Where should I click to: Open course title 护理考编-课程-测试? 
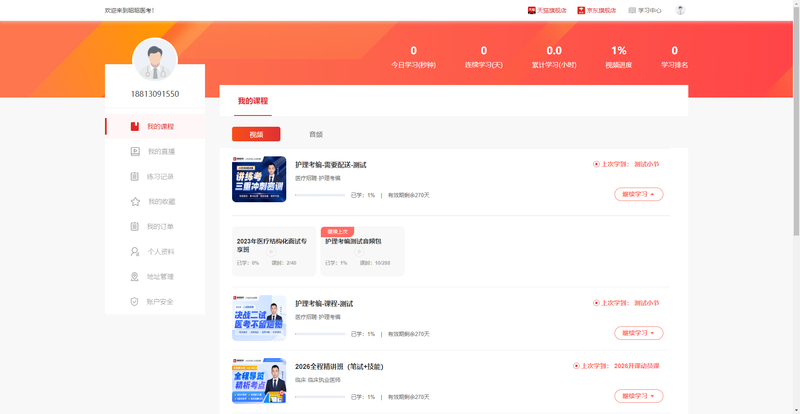[x=324, y=304]
